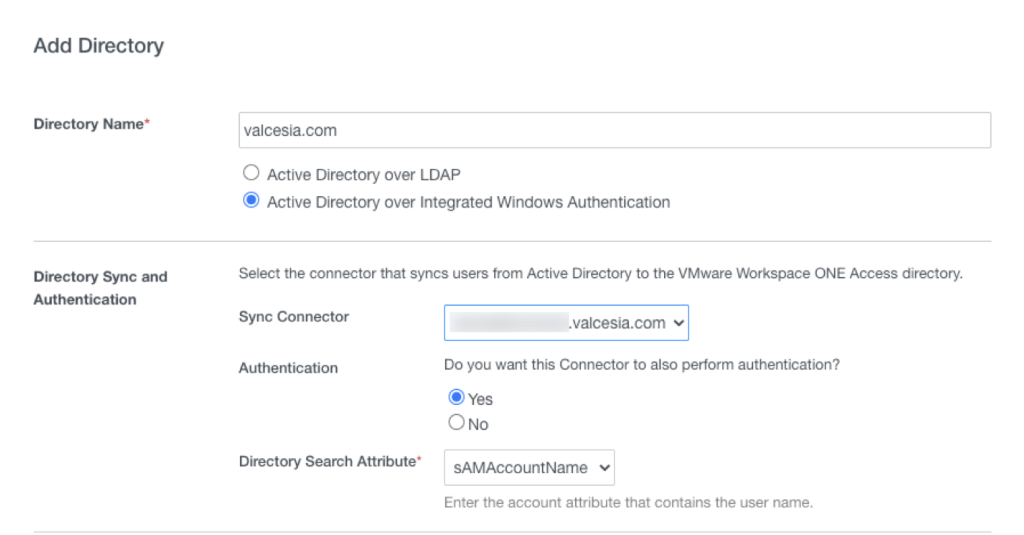Select the Active Directory over LDAP radio button
This screenshot has width=1024, height=535.
[251, 173]
